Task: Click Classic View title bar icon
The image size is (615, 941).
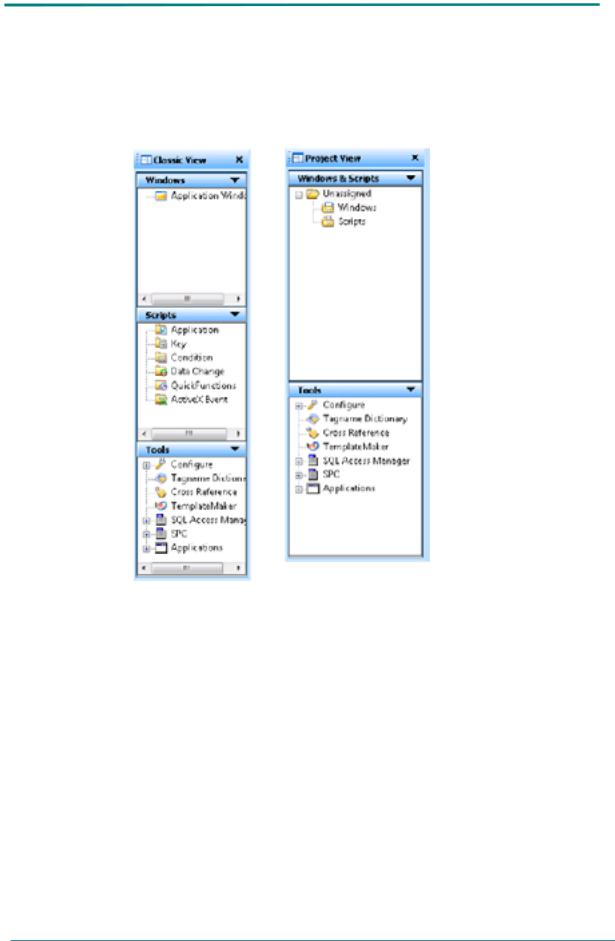Action: (x=146, y=160)
